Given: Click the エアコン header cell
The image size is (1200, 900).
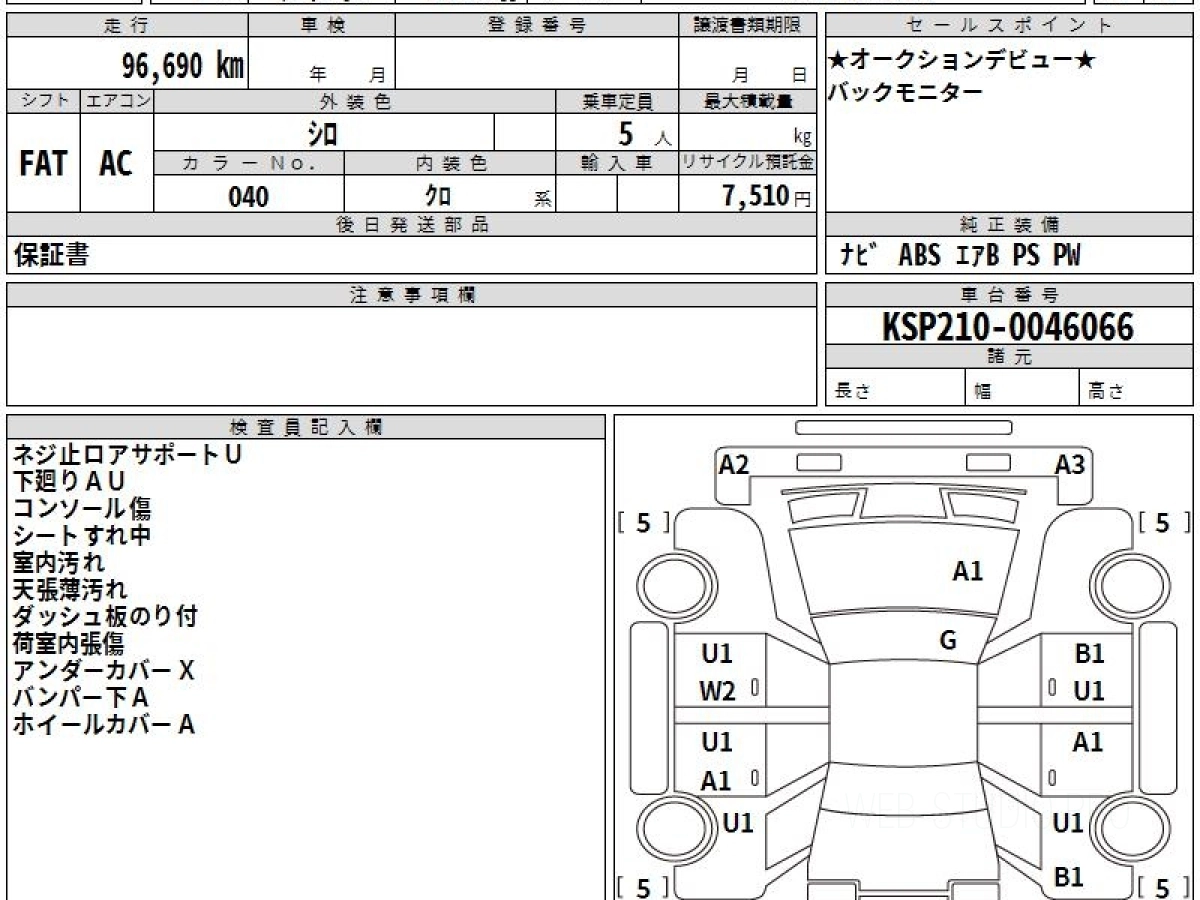Looking at the screenshot, I should pos(117,101).
